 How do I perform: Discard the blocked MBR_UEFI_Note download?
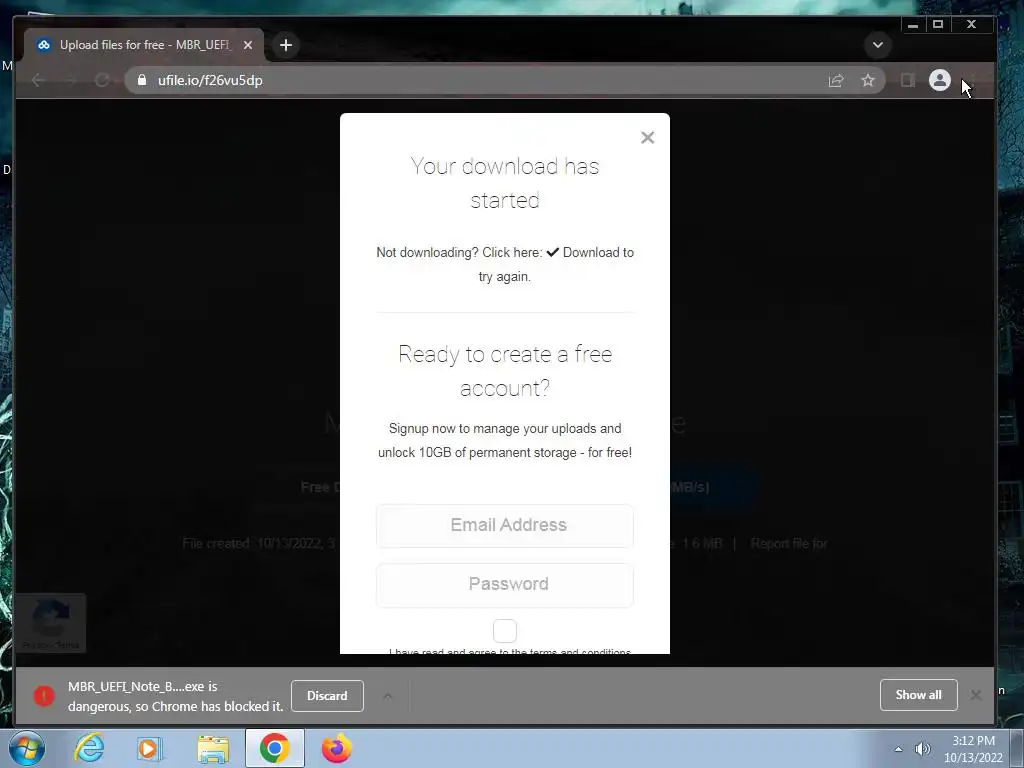[327, 696]
